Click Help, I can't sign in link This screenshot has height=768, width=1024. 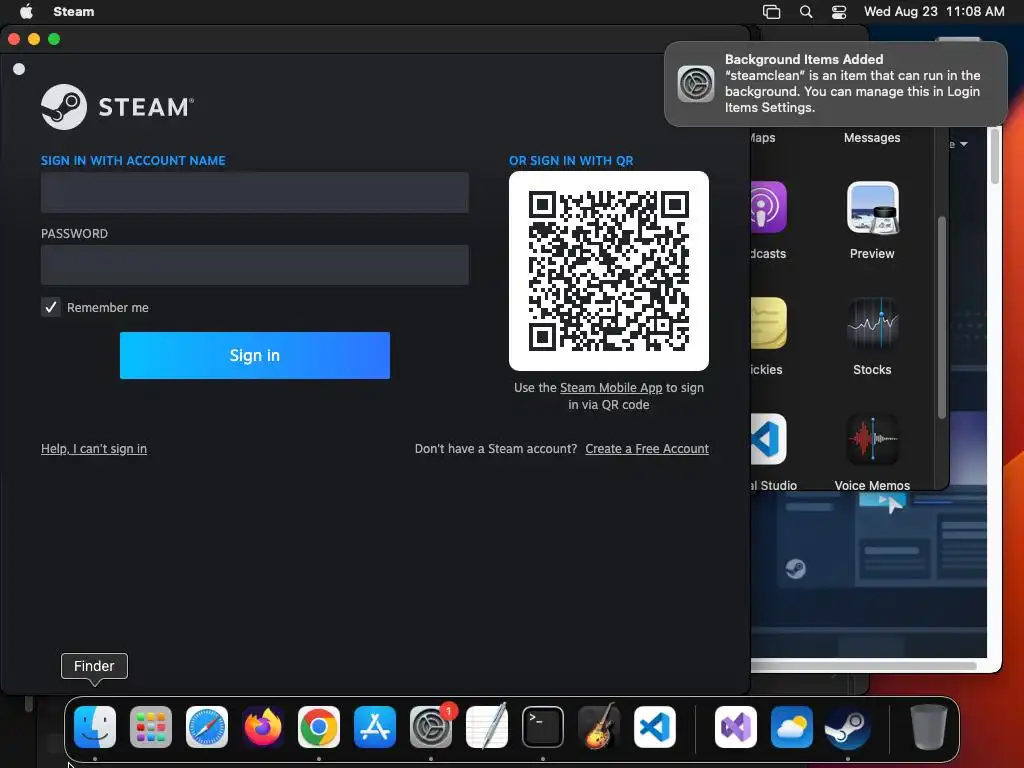(94, 449)
